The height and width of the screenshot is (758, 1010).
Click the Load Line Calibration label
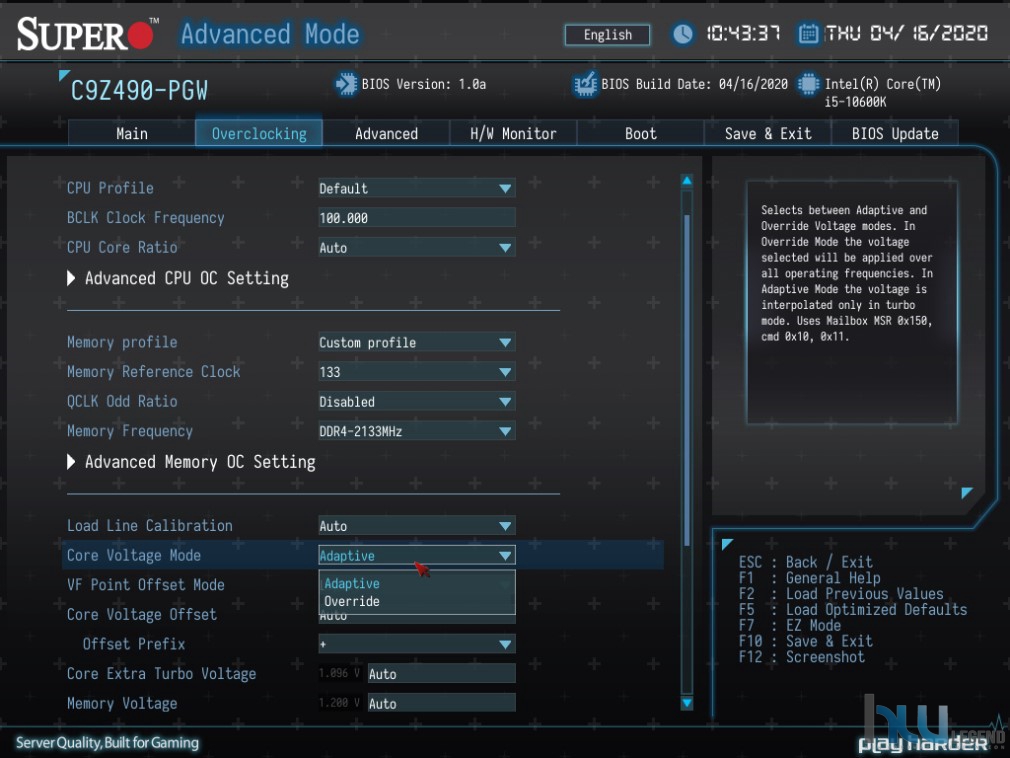tap(149, 526)
